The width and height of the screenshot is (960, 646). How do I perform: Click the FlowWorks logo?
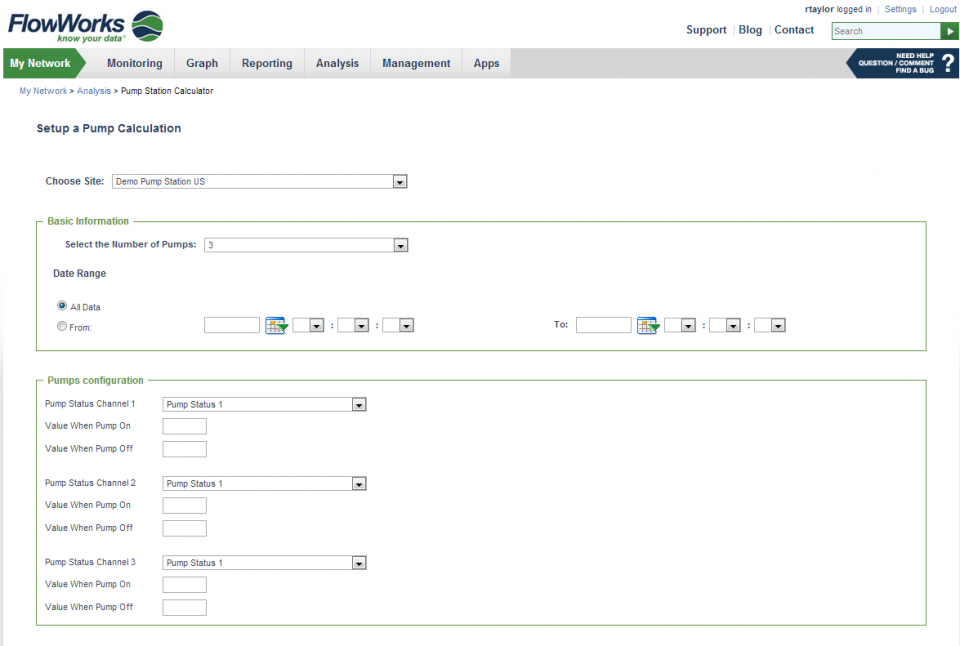tap(85, 26)
